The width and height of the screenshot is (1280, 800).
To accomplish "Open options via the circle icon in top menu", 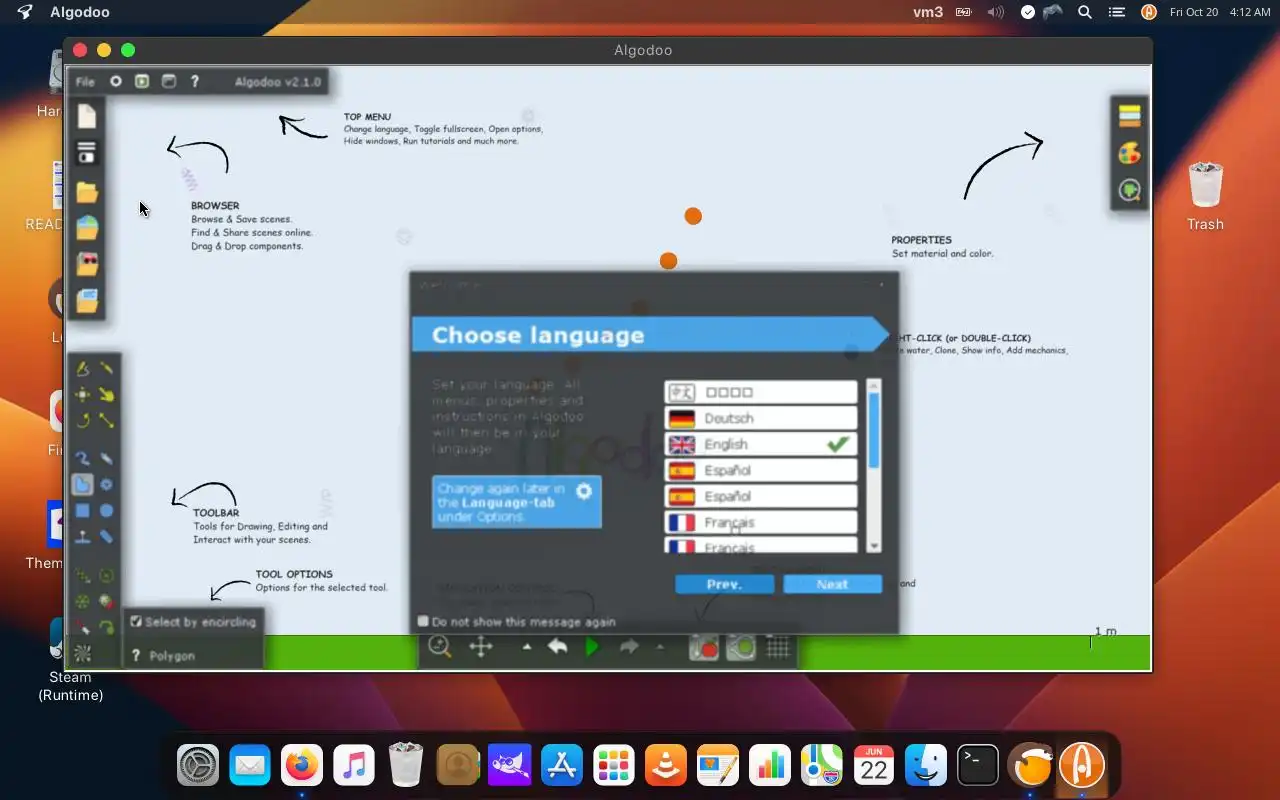I will [x=116, y=81].
